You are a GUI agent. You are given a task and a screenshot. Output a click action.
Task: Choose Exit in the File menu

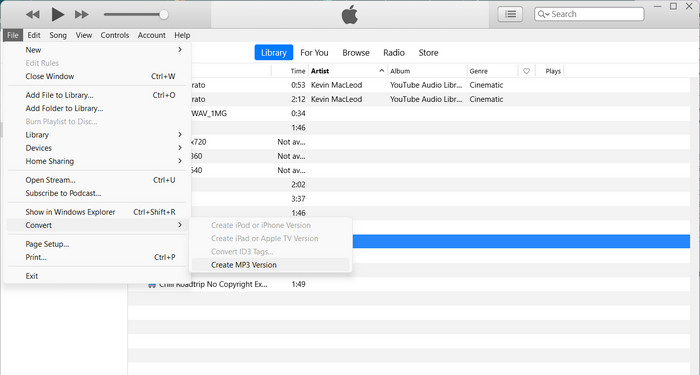click(96, 276)
